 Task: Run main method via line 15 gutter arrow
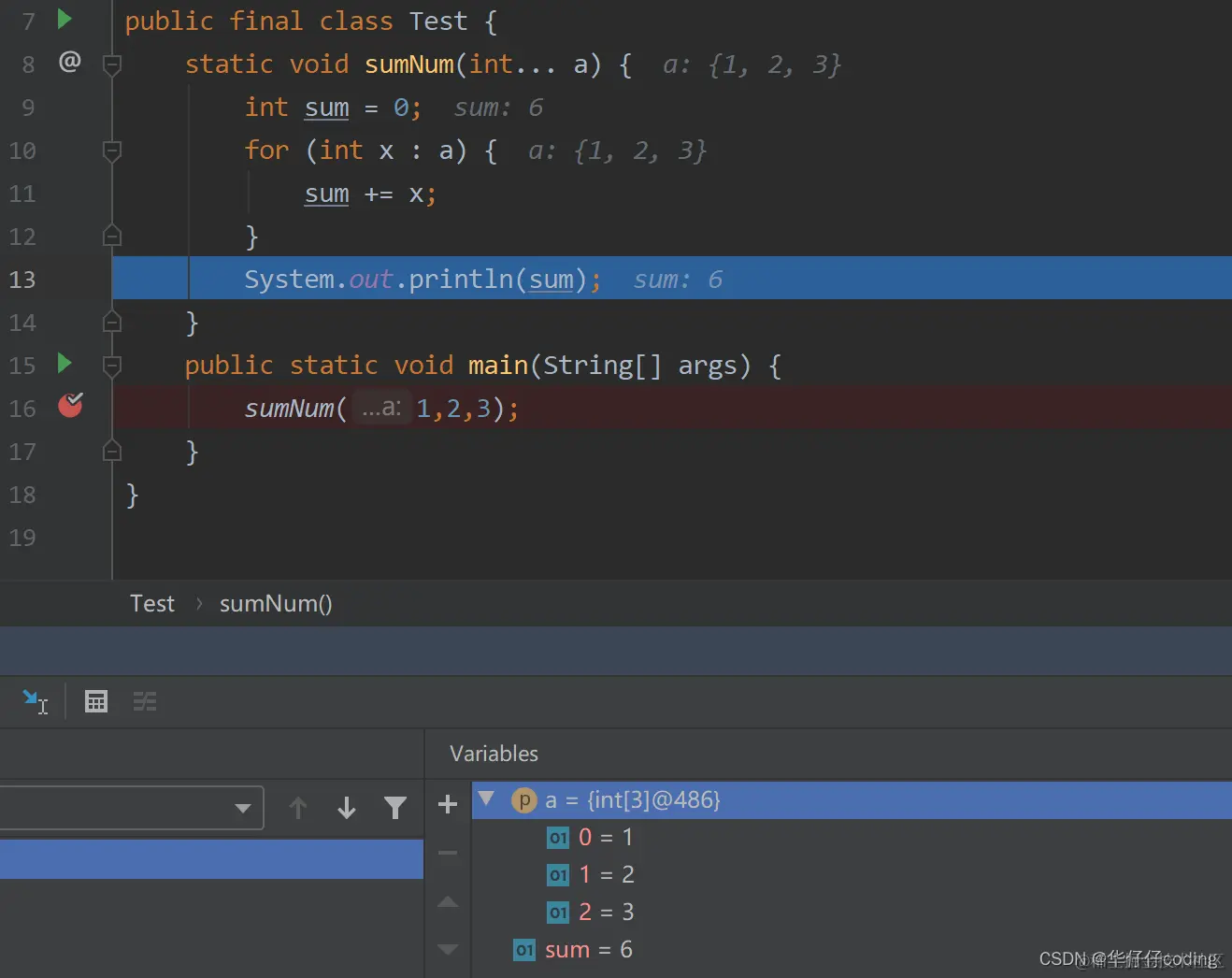(64, 363)
